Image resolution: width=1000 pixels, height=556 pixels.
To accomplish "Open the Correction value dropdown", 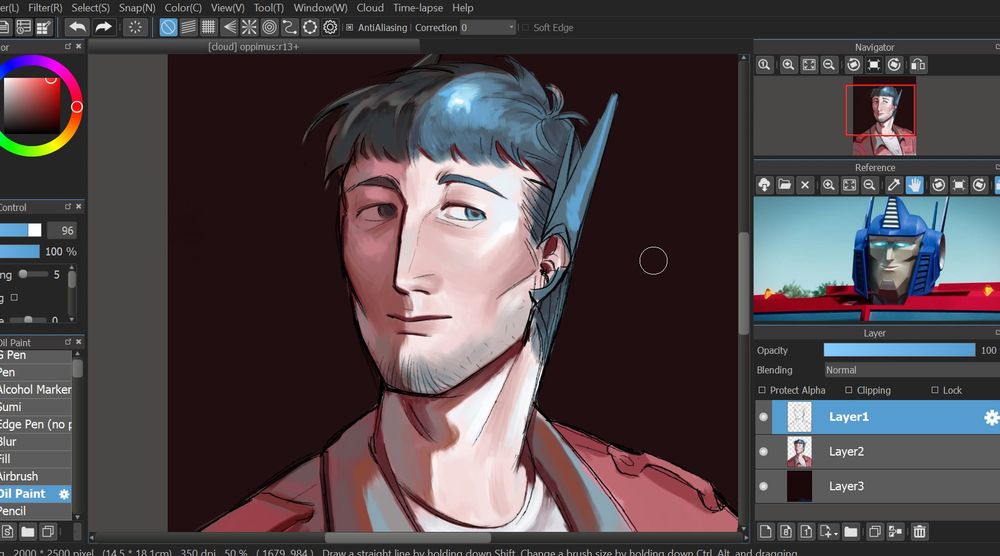I will (x=512, y=28).
